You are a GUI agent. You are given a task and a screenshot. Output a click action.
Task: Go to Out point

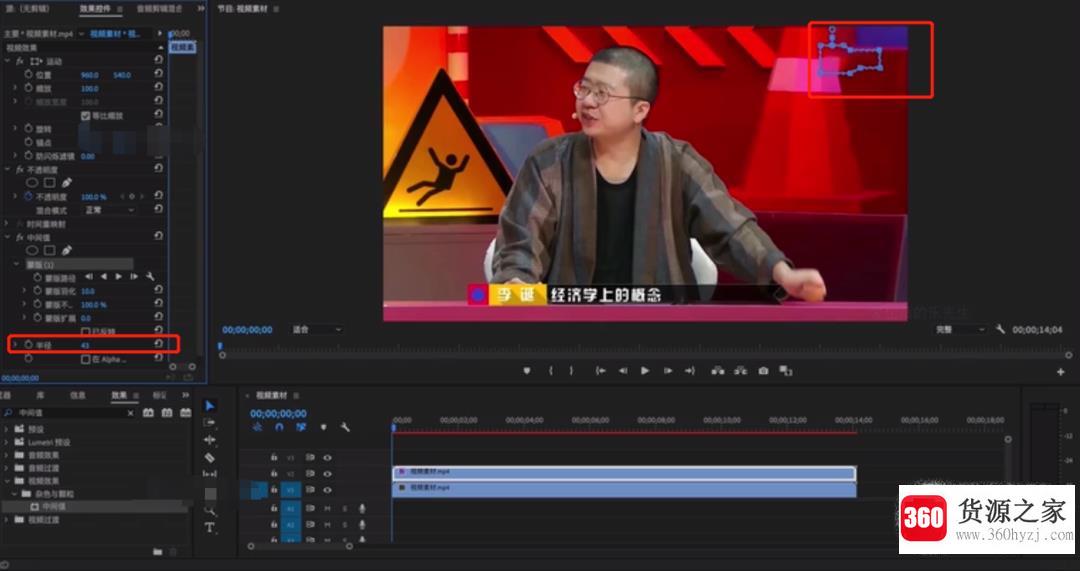(x=689, y=371)
